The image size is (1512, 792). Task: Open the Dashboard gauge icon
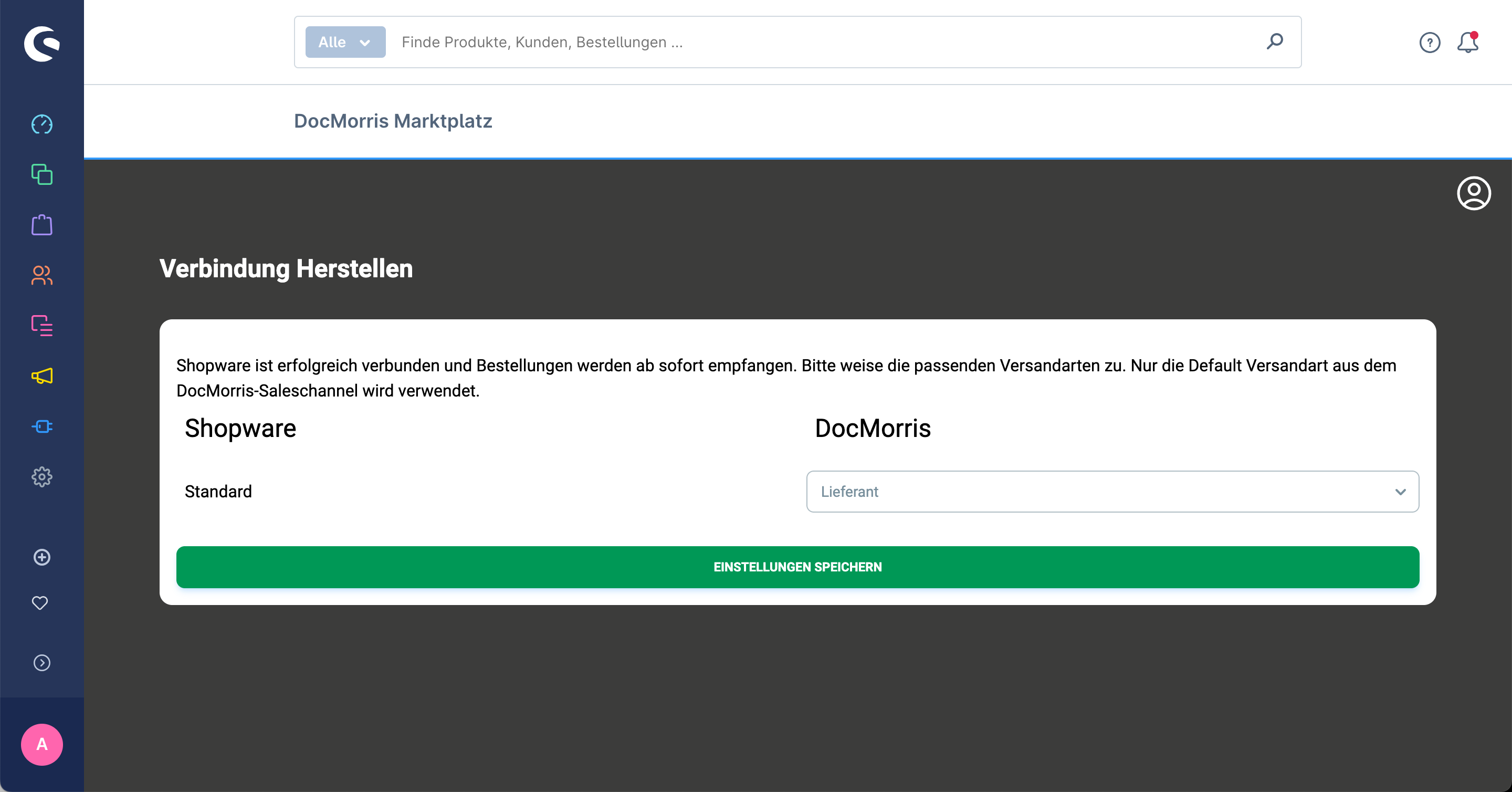[x=41, y=124]
